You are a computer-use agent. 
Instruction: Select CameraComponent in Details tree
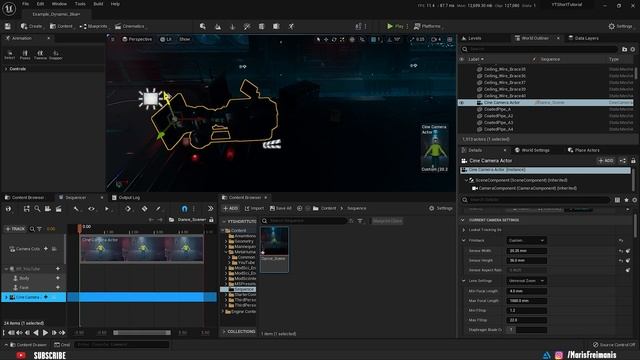pyautogui.click(x=524, y=188)
